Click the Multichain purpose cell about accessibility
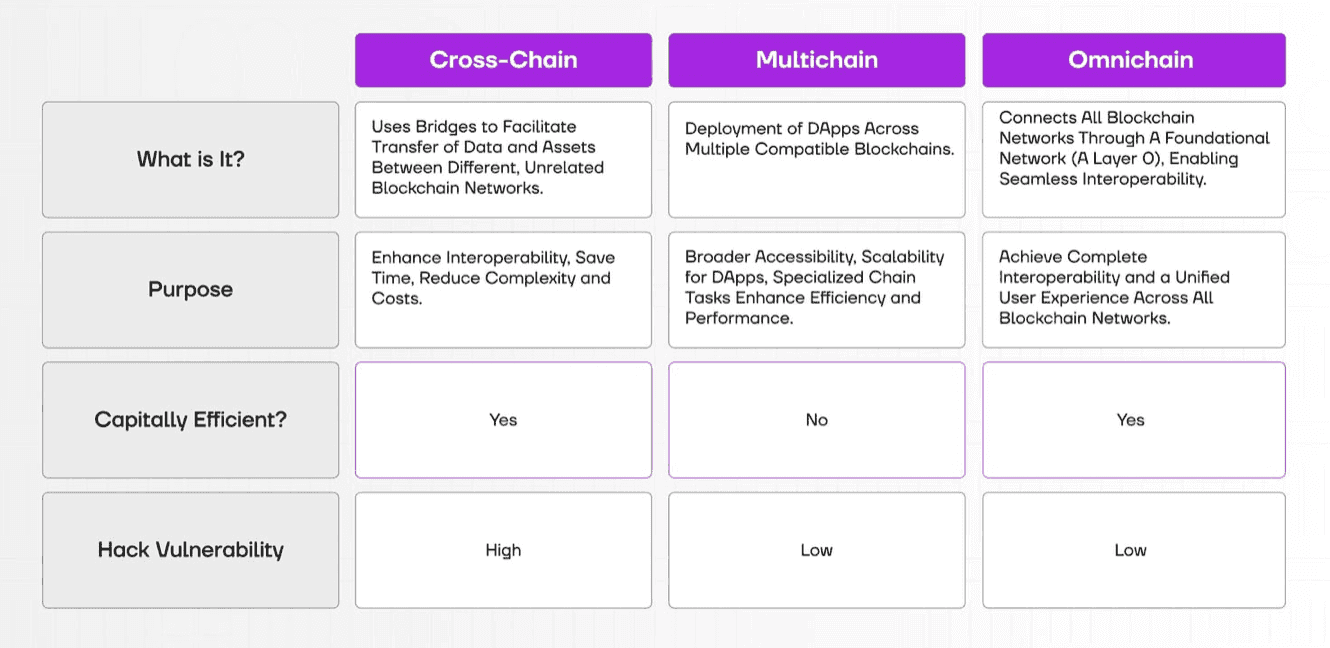This screenshot has width=1330, height=648. coord(816,290)
